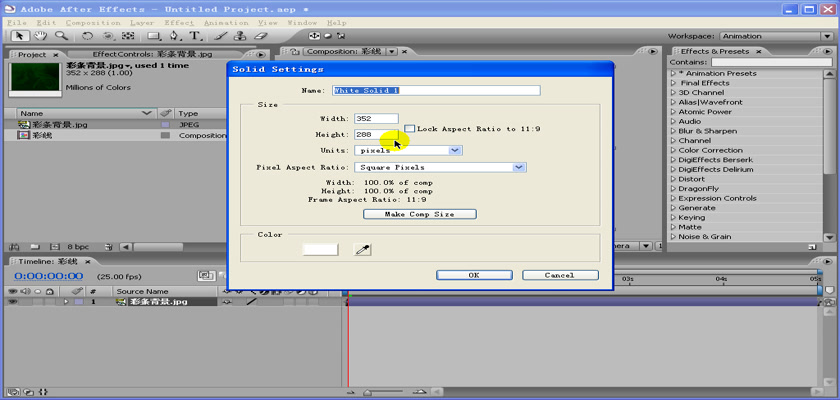Select the Selection arrow tool

20,36
